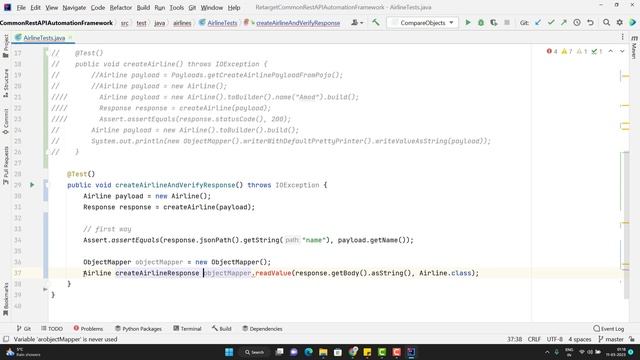Open the Python Packages tool window
Image resolution: width=640 pixels, height=360 pixels.
click(138, 329)
